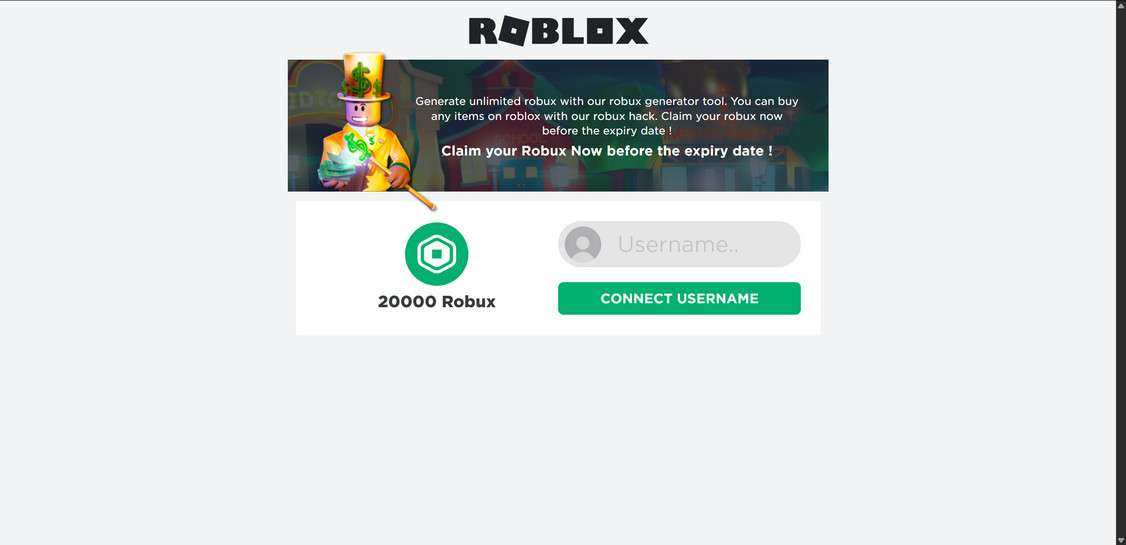
Task: Click the tilted square O in the Roblox logo
Action: tap(513, 32)
